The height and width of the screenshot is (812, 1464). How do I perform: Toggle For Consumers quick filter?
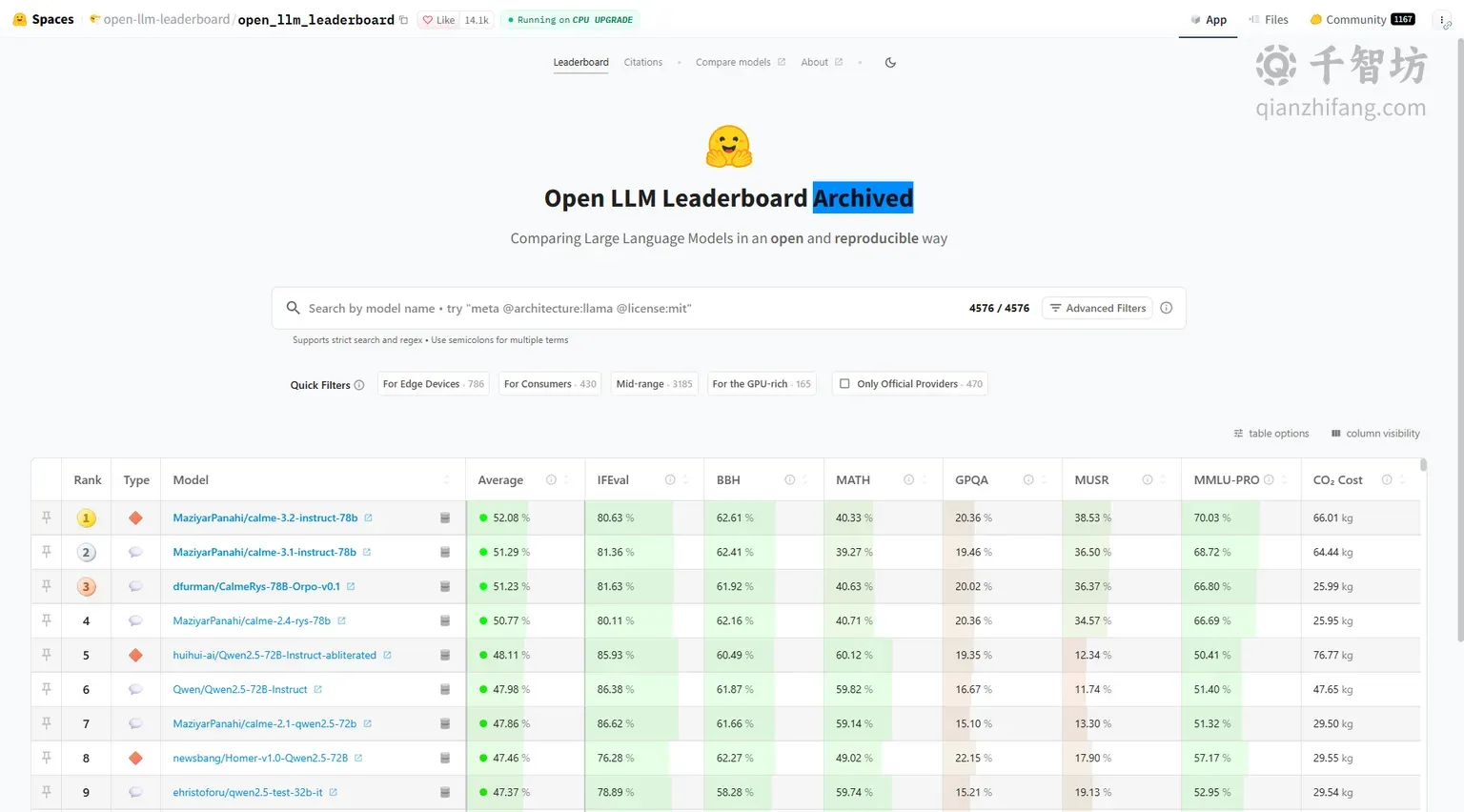click(x=550, y=384)
